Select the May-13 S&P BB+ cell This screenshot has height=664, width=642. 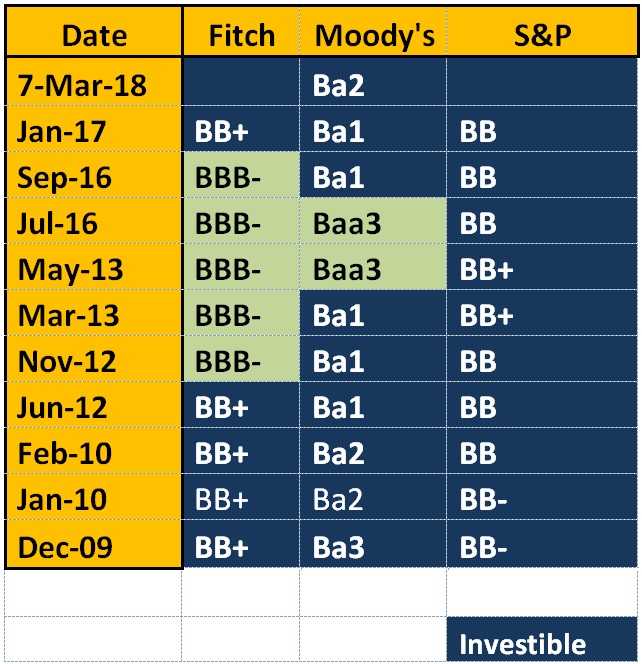tap(542, 266)
